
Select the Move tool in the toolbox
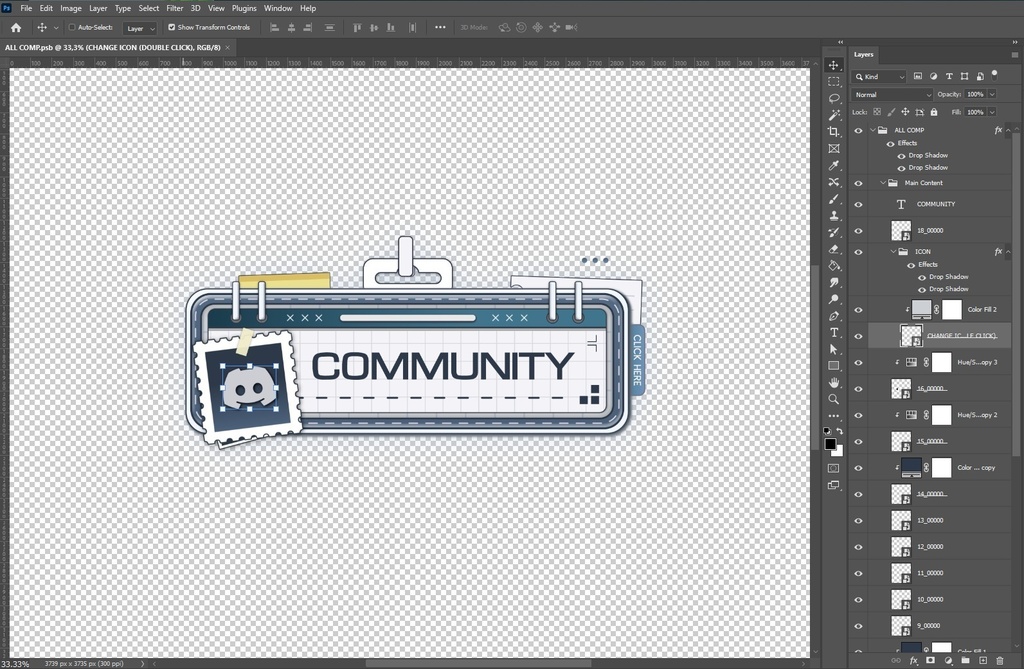point(834,65)
